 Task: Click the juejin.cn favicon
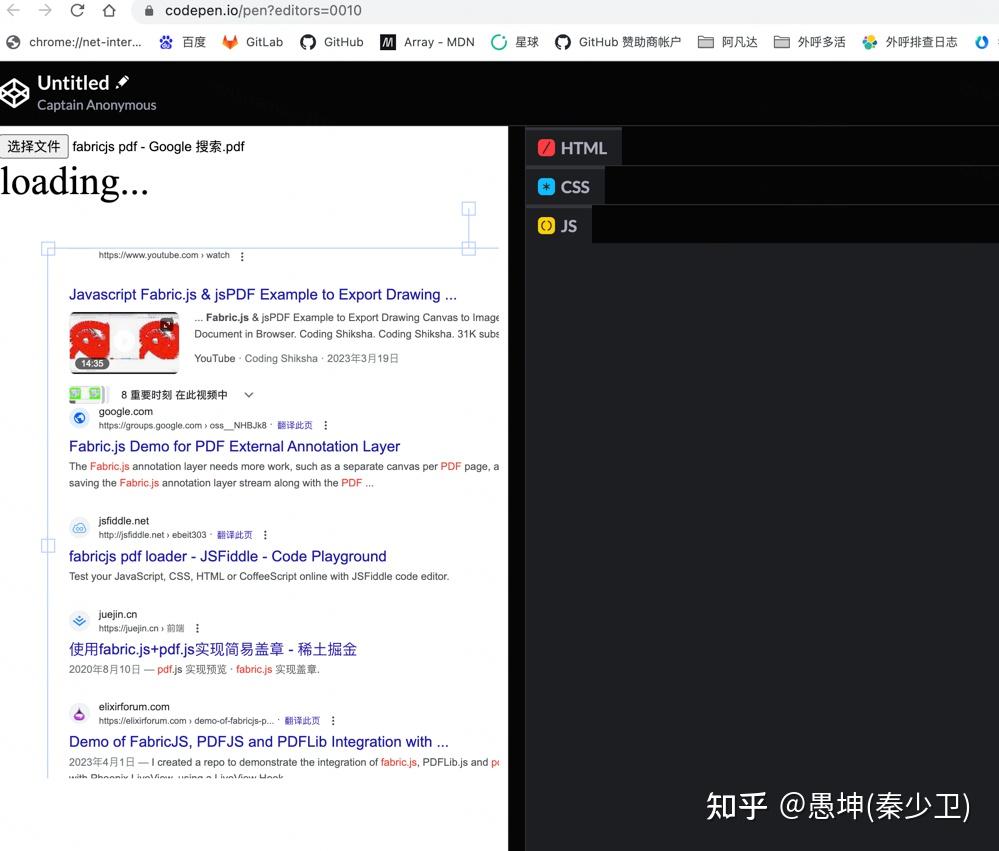point(79,620)
